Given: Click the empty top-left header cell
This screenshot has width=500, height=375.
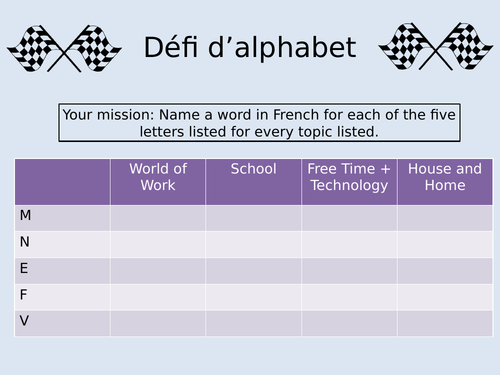Looking at the screenshot, I should 62,182.
